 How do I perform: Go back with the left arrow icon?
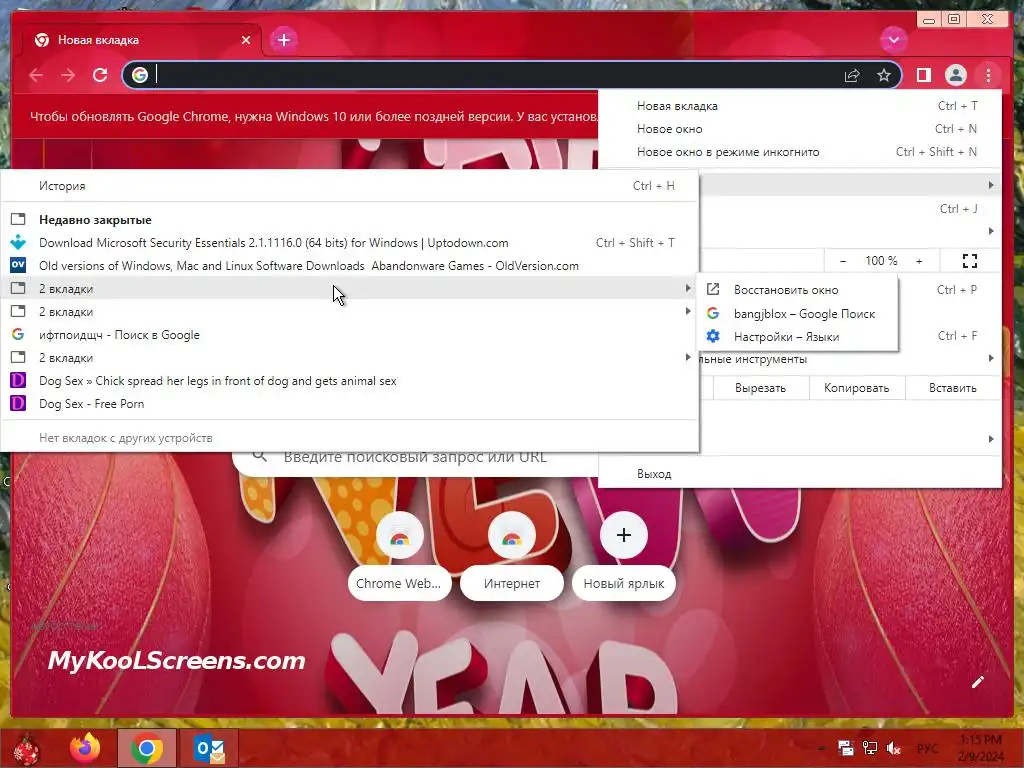[36, 76]
